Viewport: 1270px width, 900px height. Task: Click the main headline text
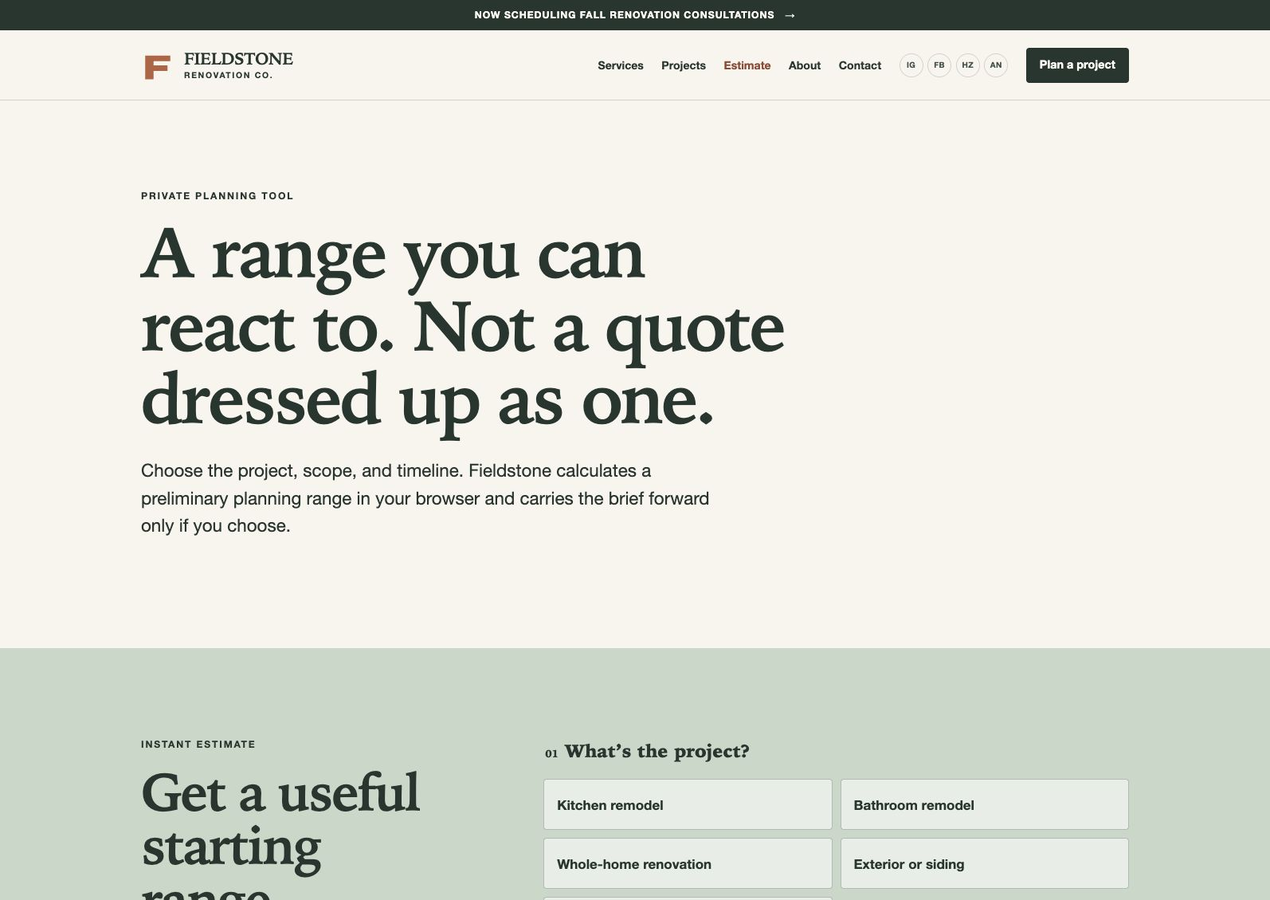point(463,328)
